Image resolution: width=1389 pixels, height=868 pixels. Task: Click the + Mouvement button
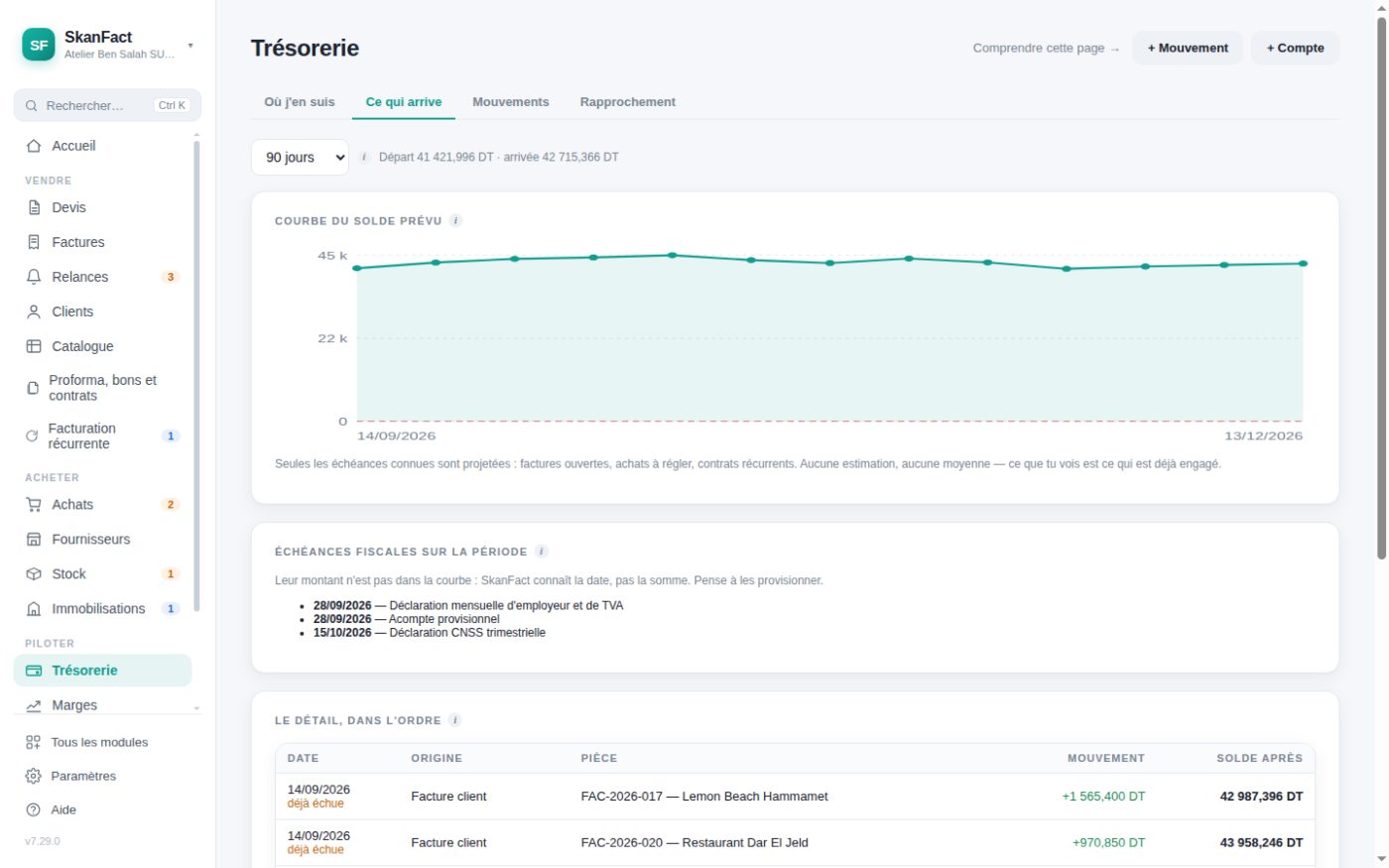[1188, 48]
